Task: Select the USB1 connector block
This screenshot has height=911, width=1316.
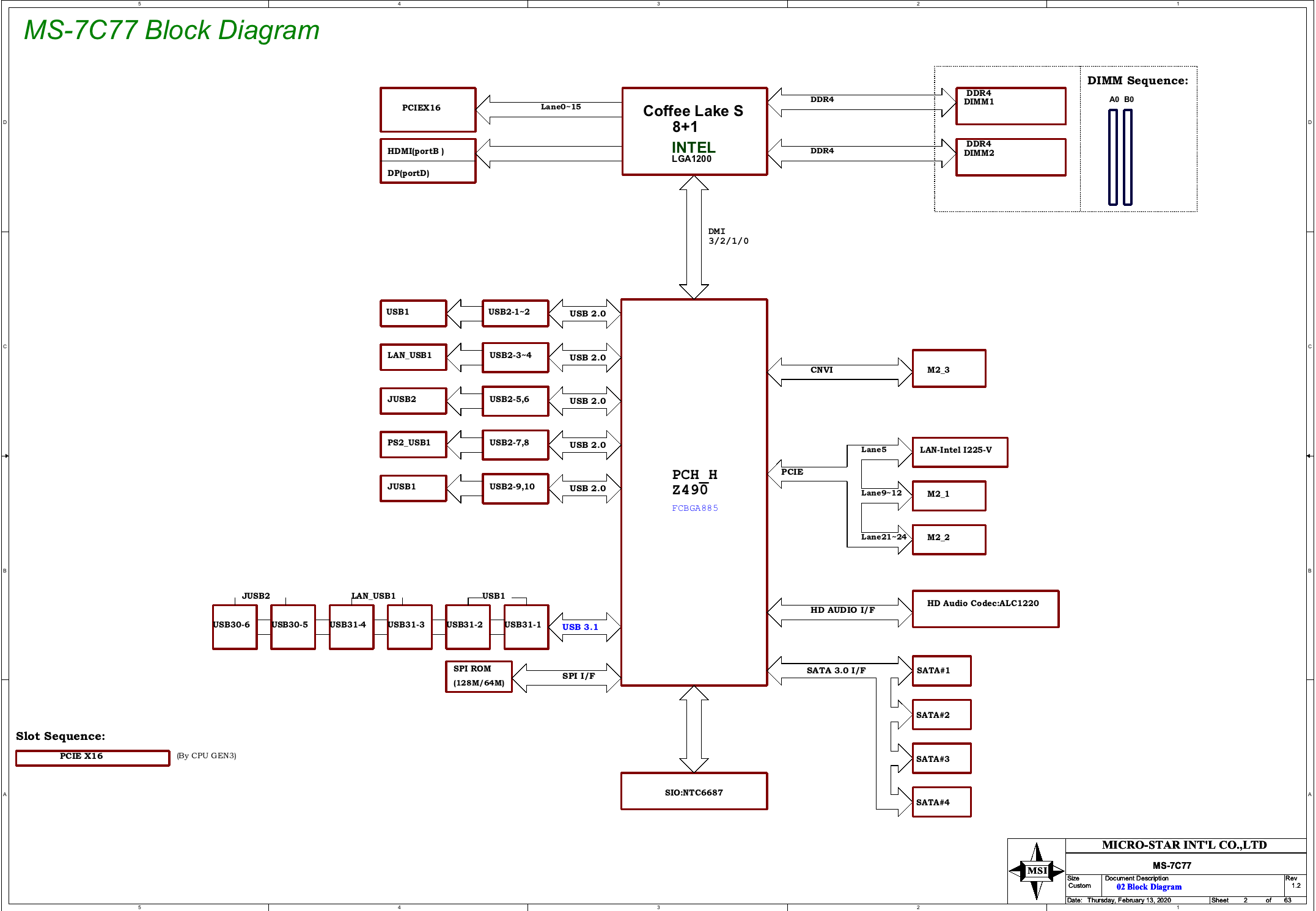Action: (413, 313)
